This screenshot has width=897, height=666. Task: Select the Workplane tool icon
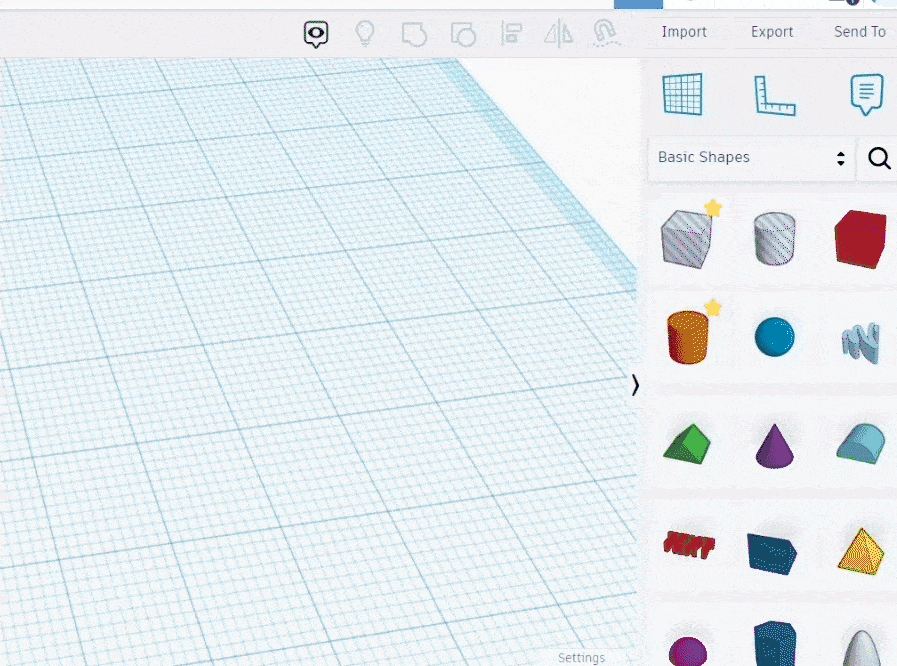pos(682,94)
